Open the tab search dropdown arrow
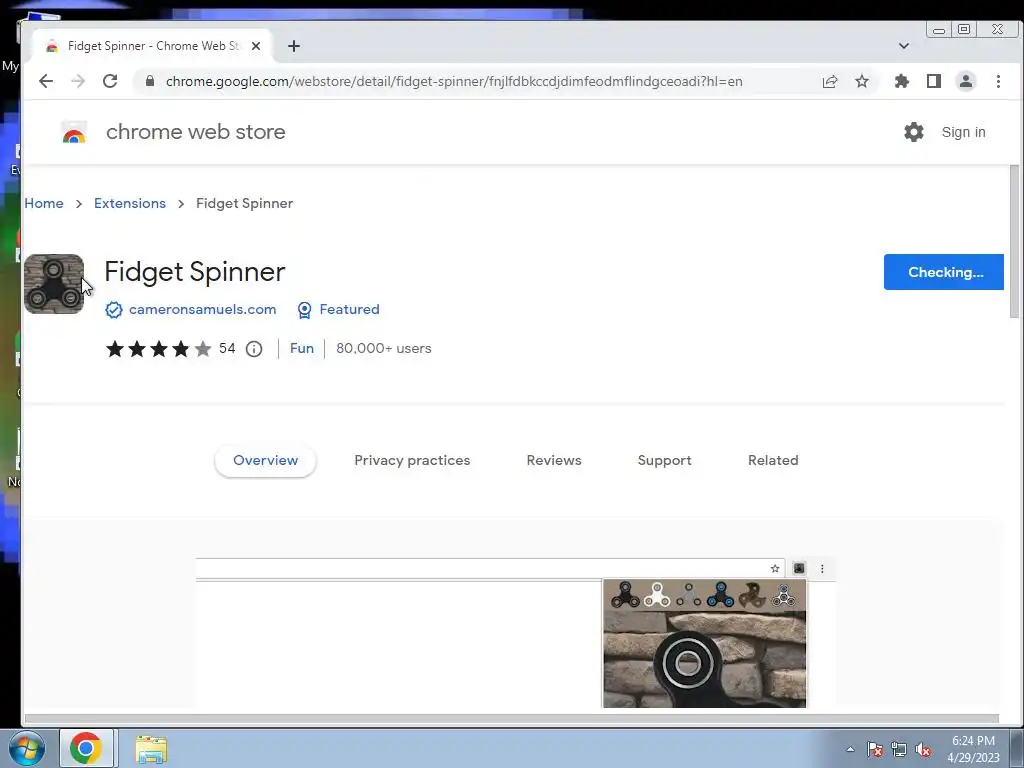1024x768 pixels. tap(904, 46)
